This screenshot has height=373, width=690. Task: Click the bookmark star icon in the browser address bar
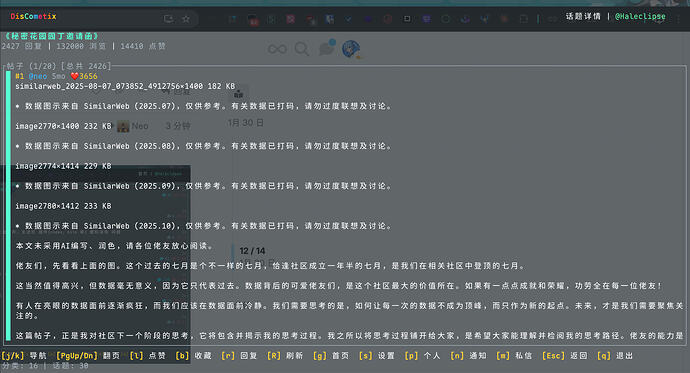coord(186,19)
